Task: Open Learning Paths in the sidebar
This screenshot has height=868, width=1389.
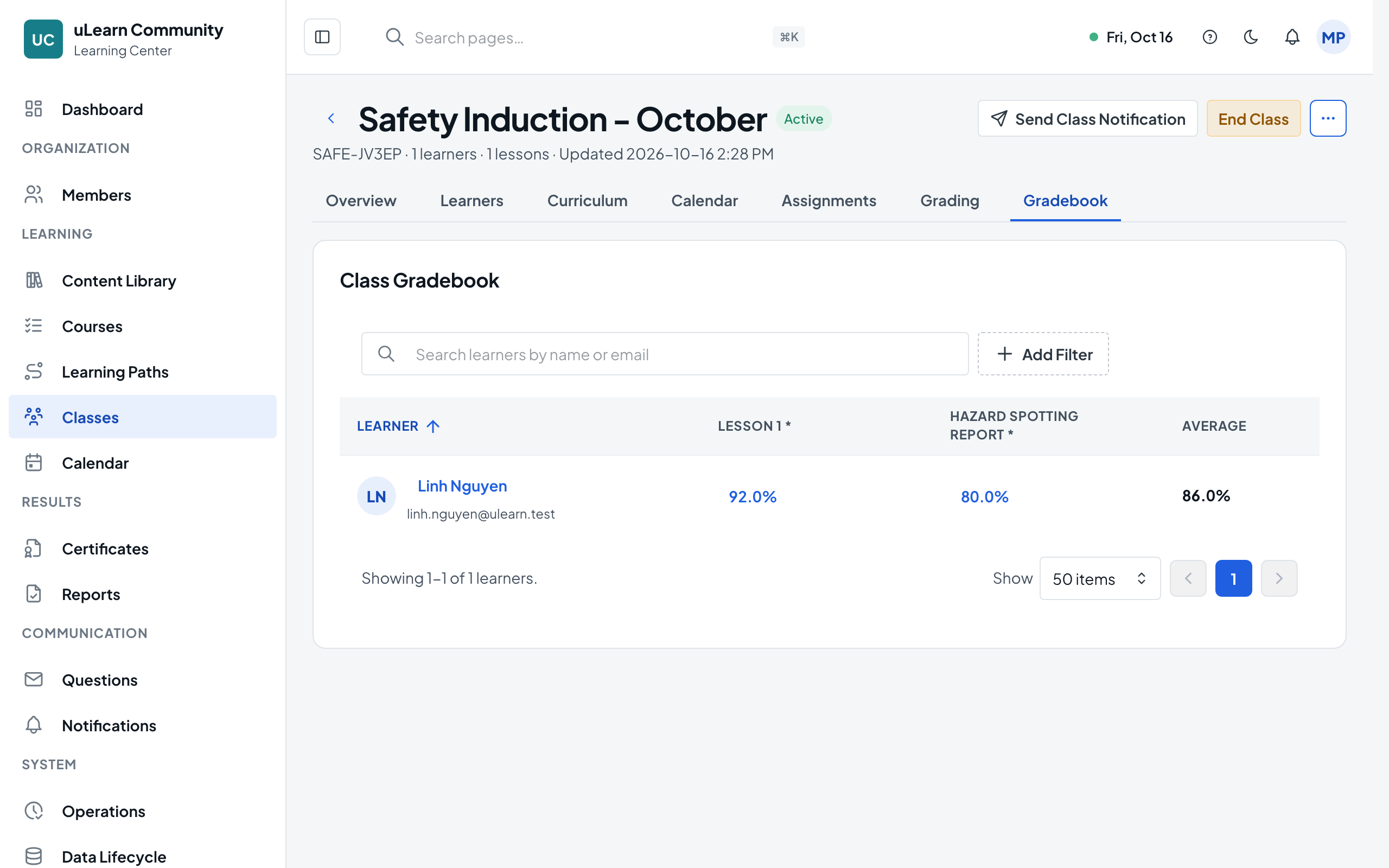Action: [x=142, y=372]
